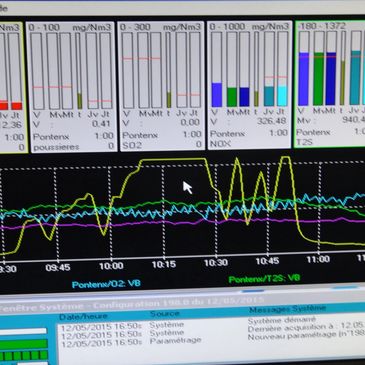Click the SO2 value 0.00
Image resolution: width=365 pixels, height=365 pixels.
pos(190,122)
